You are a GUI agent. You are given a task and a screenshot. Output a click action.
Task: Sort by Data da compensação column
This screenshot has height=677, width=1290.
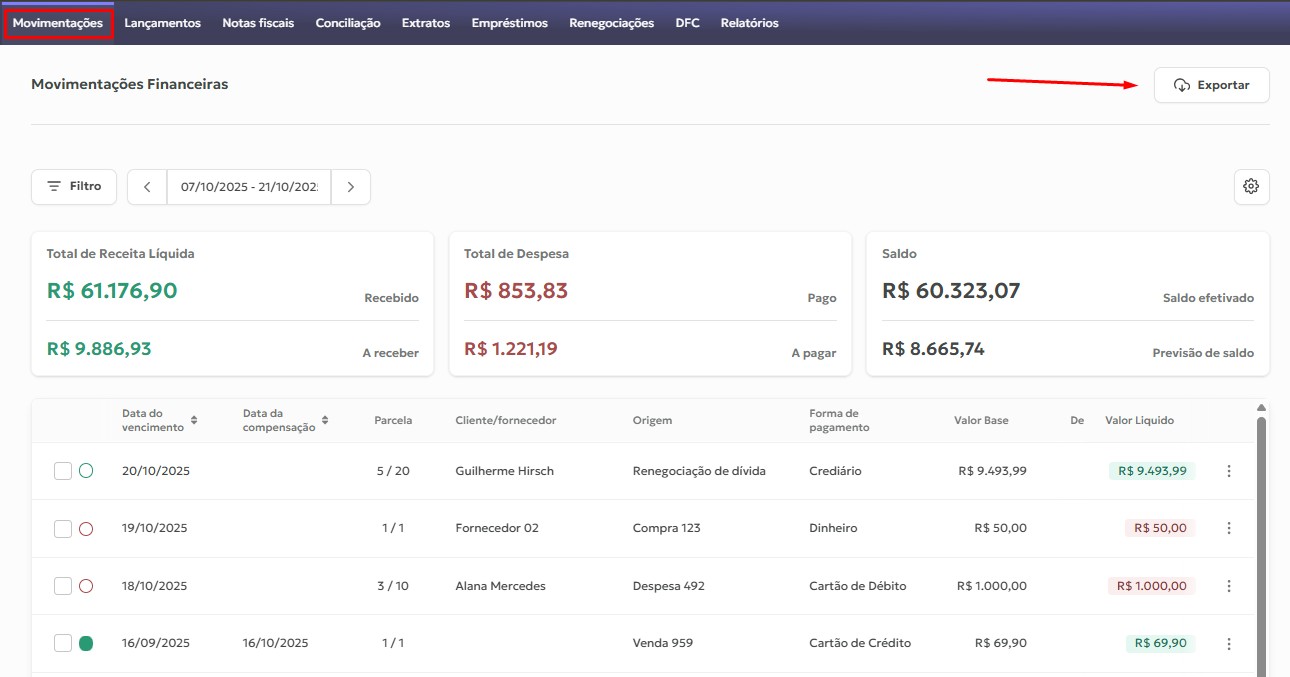point(325,420)
